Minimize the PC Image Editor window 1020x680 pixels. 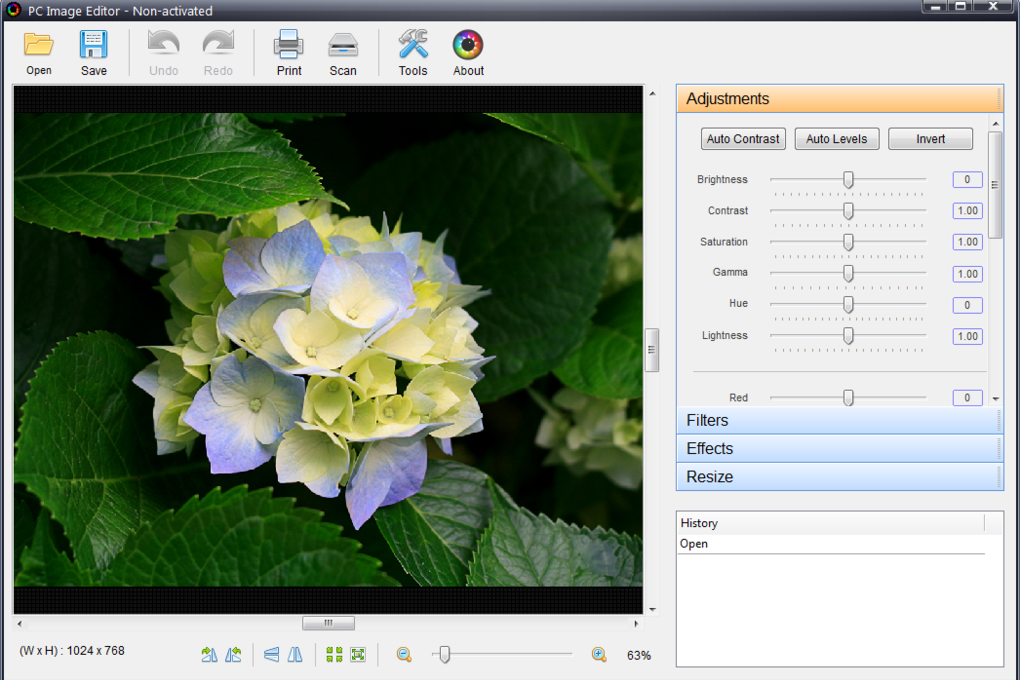point(936,7)
